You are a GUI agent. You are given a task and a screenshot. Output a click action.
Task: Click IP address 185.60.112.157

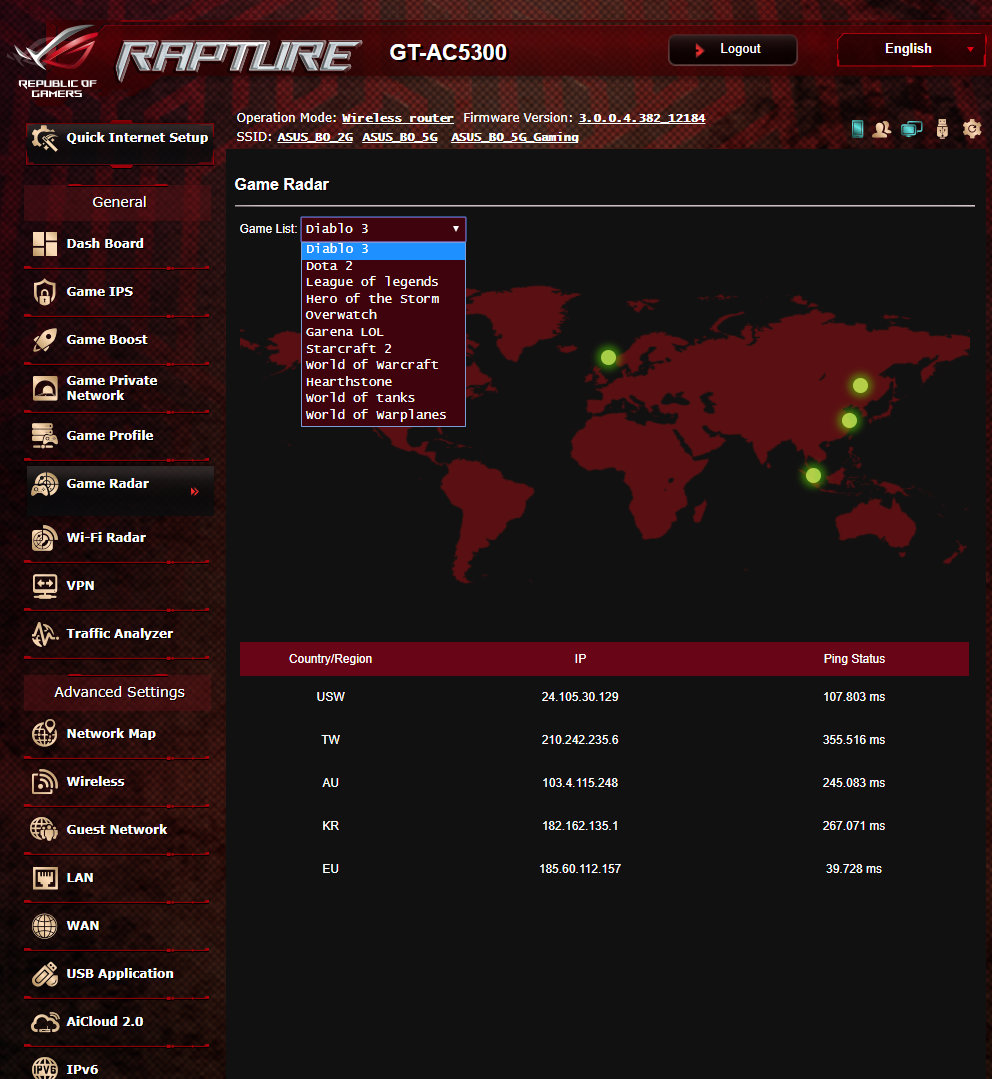point(580,869)
